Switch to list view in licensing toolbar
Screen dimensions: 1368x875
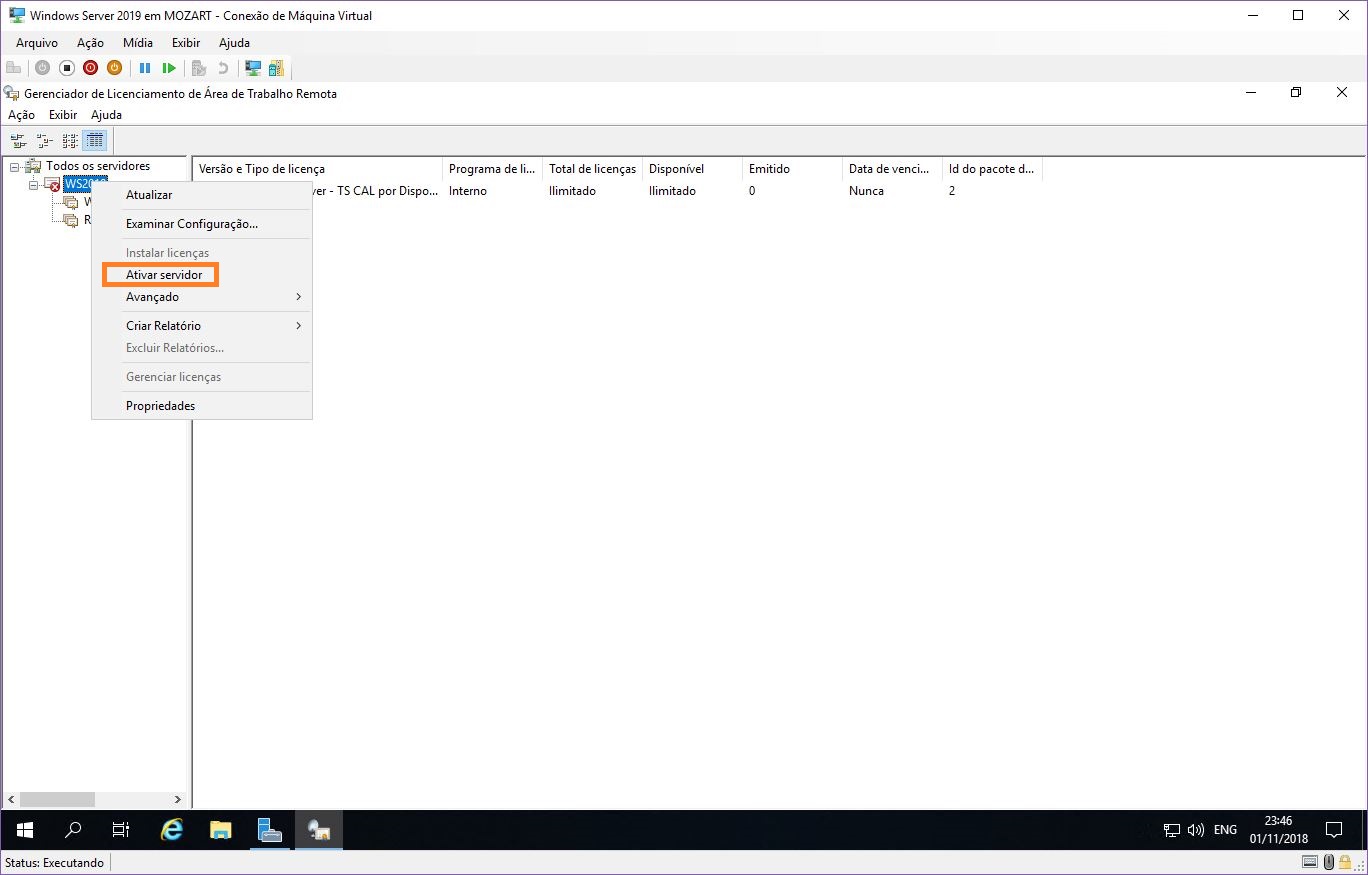pos(70,141)
